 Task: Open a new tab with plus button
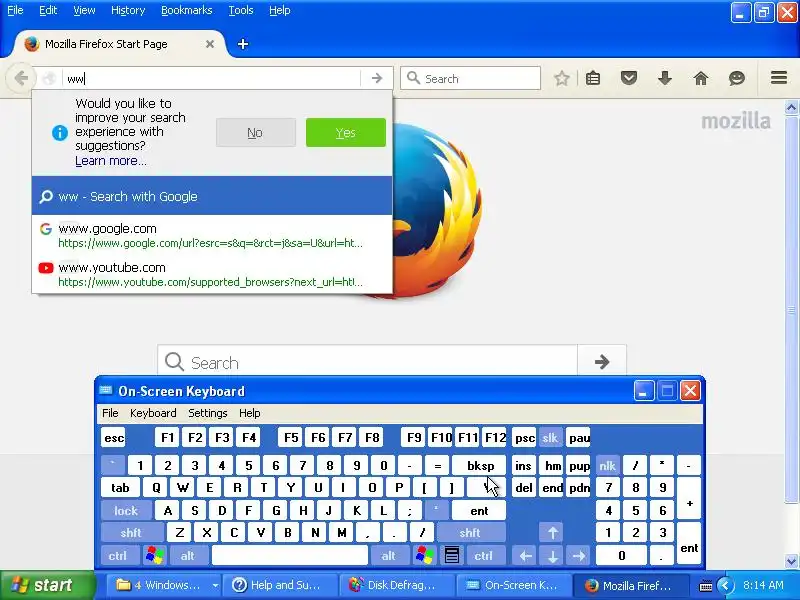point(243,44)
